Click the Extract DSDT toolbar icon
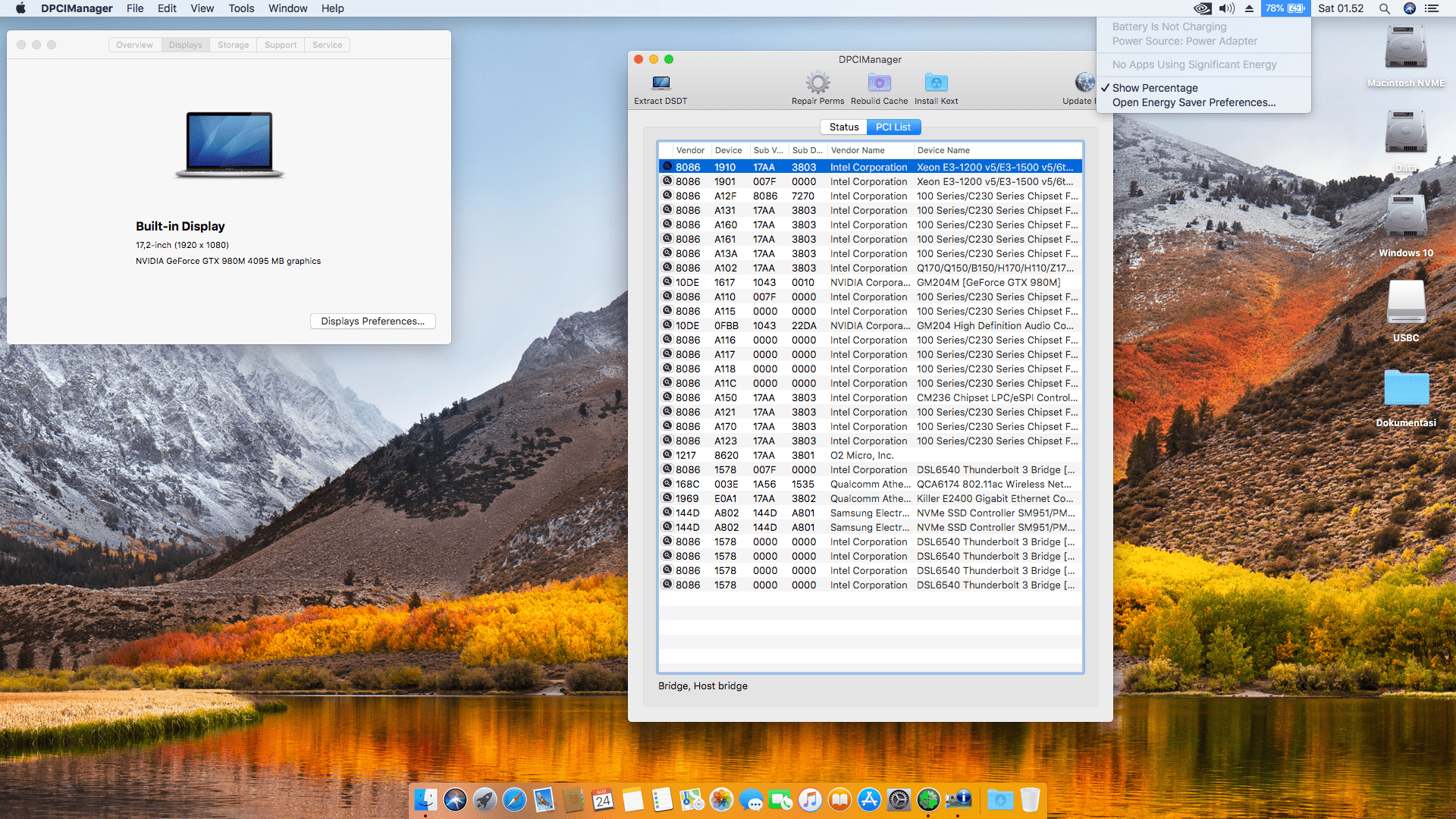1456x819 pixels. coord(661,83)
